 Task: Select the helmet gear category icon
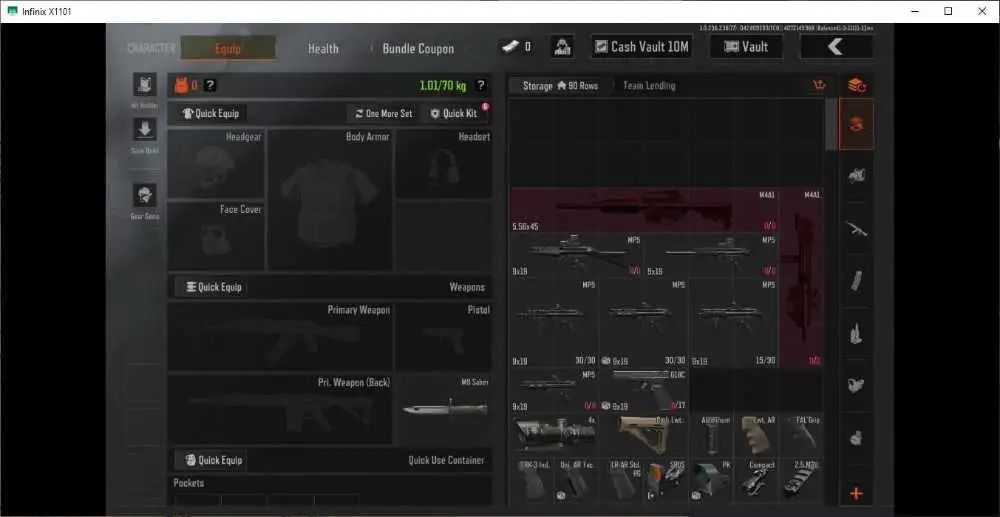pyautogui.click(x=857, y=175)
